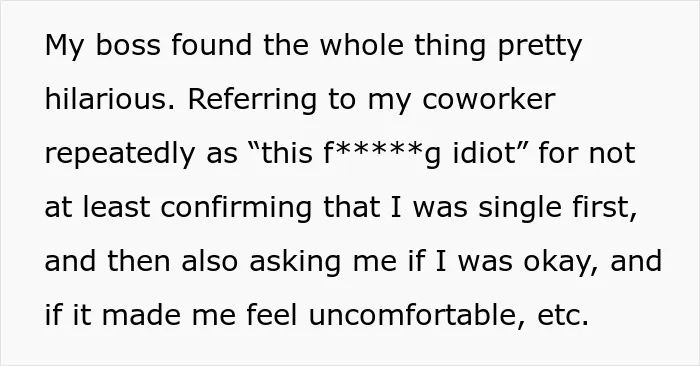
Task: Click the word "made" in last line
Action: 141,315
